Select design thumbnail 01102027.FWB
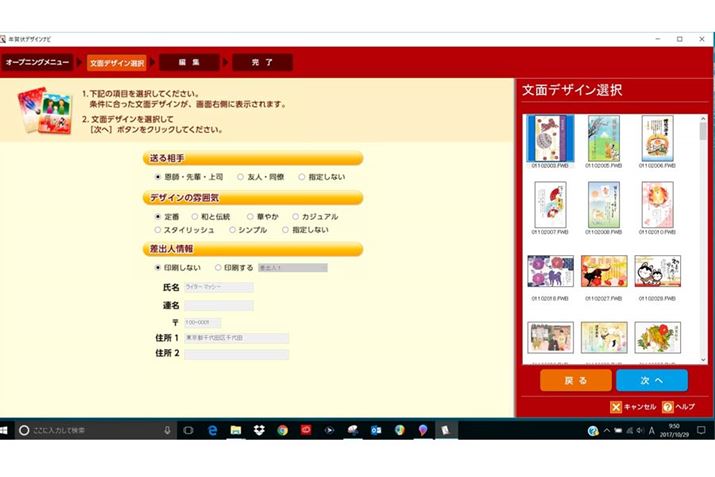Screen dimensions: 715x477 [604, 271]
